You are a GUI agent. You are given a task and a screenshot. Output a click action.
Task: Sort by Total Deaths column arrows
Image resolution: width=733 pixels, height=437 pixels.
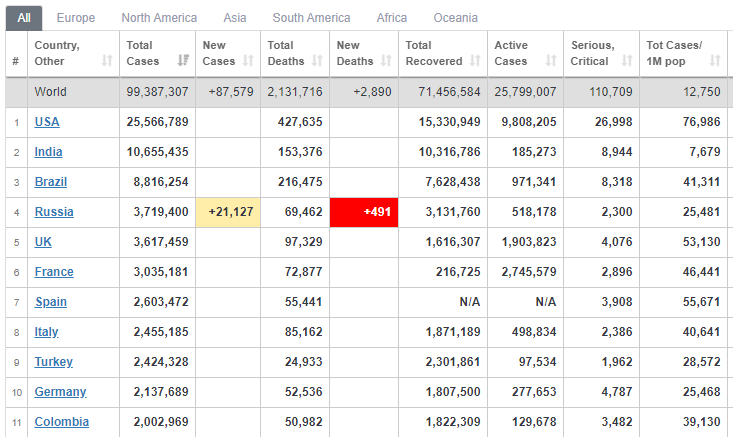317,61
